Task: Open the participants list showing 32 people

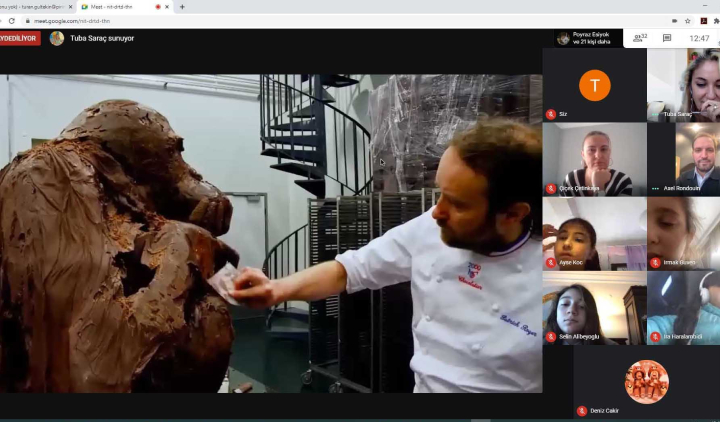Action: [x=640, y=38]
